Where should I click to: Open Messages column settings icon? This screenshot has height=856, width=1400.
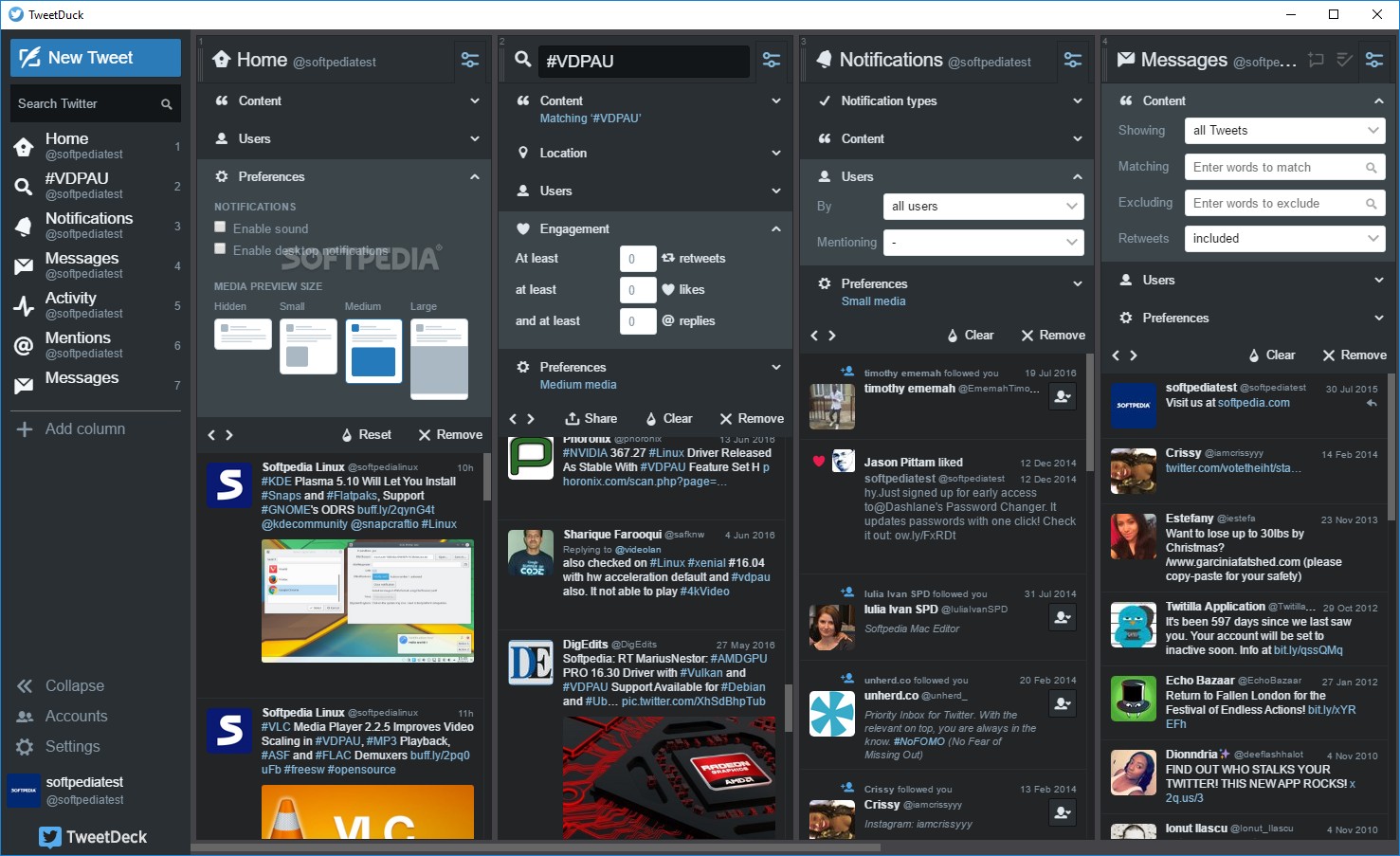point(1374,60)
